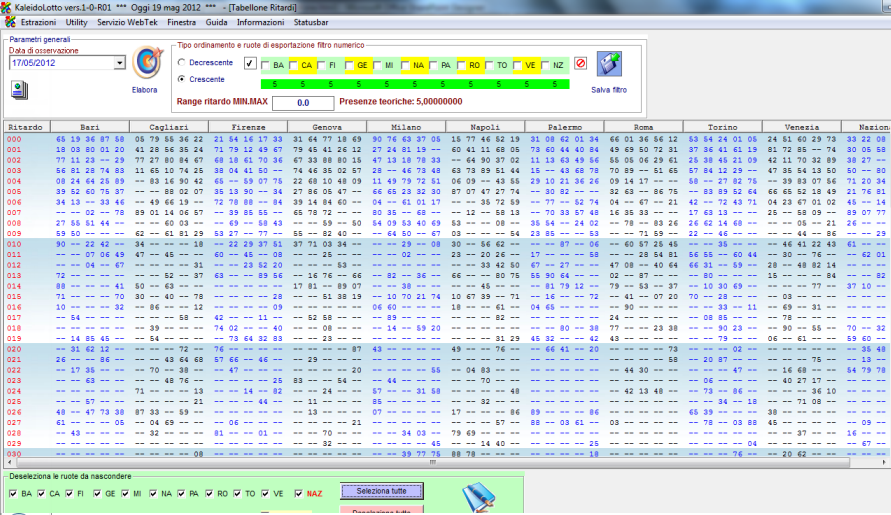
Task: Click the blue notebook and pen icon
Action: tap(479, 497)
